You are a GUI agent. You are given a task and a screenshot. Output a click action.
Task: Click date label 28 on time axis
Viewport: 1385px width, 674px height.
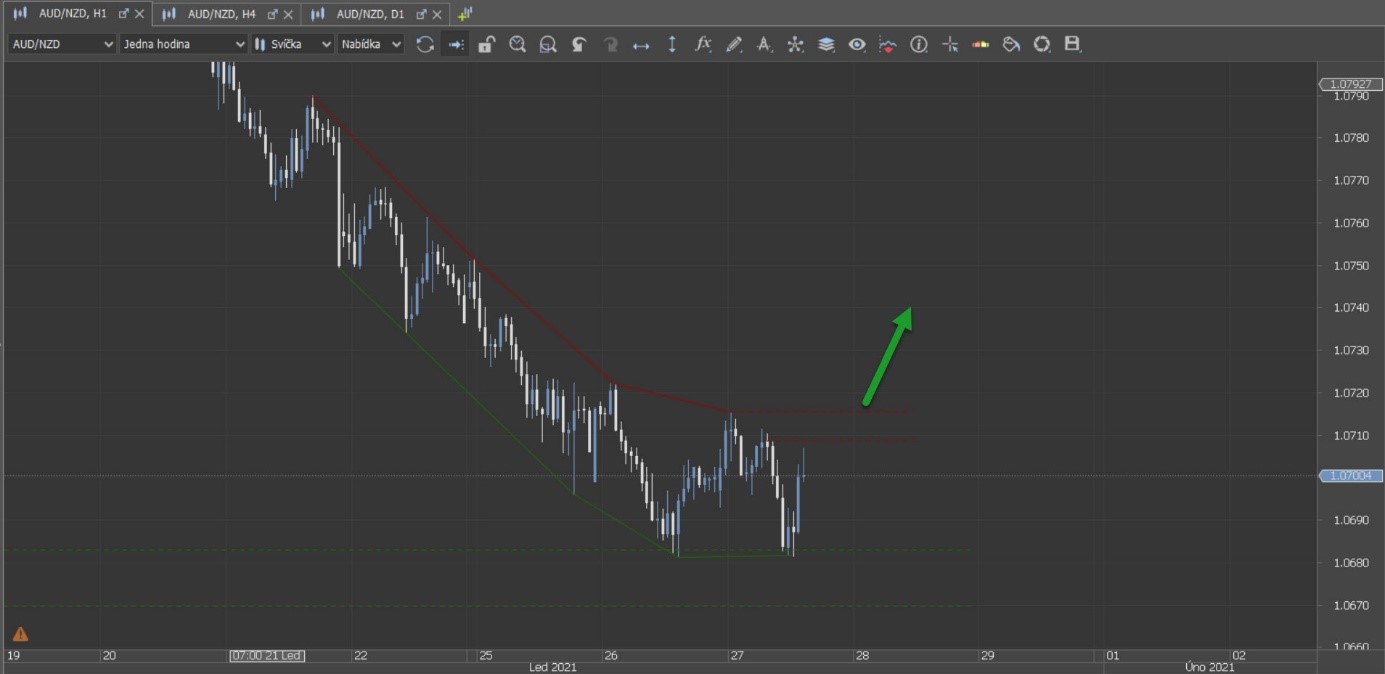click(861, 656)
